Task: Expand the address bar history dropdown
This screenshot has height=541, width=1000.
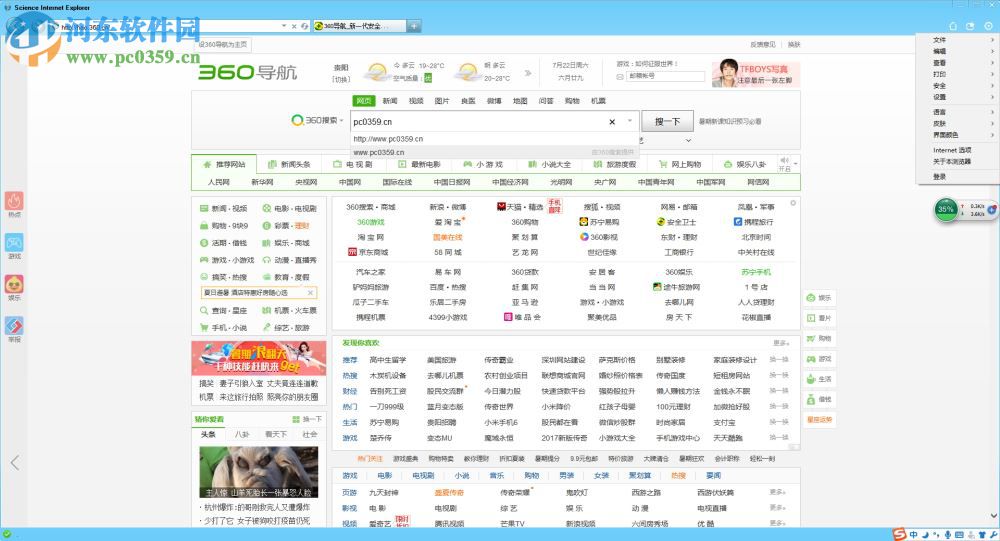Action: click(284, 26)
